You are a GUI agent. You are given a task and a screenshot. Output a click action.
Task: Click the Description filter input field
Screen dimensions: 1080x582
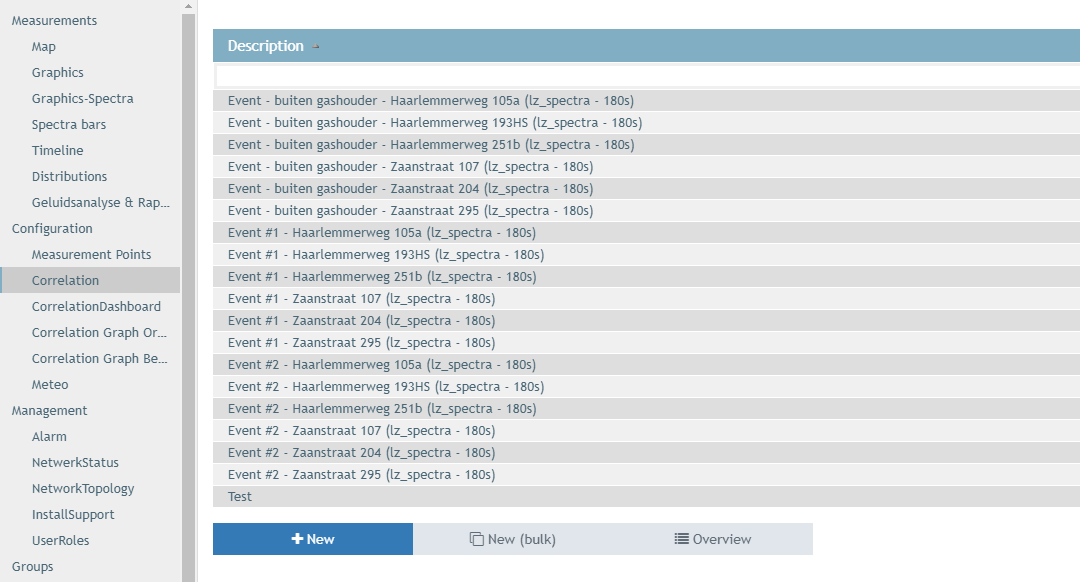[646, 76]
